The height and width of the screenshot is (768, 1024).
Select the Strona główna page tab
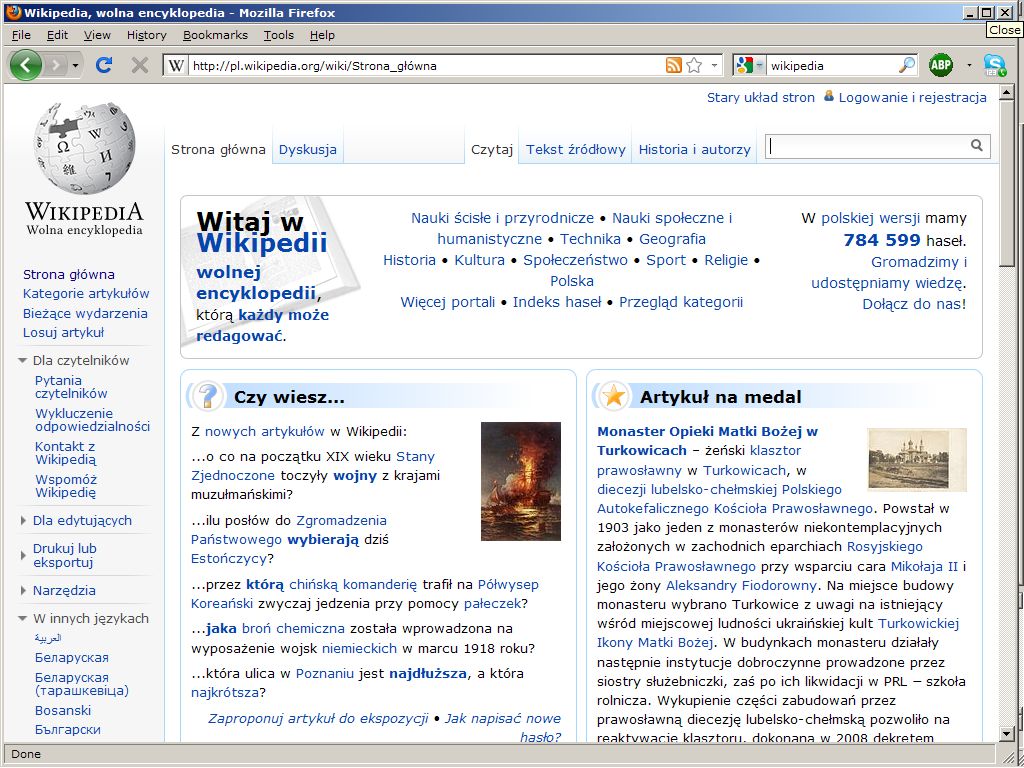(218, 149)
